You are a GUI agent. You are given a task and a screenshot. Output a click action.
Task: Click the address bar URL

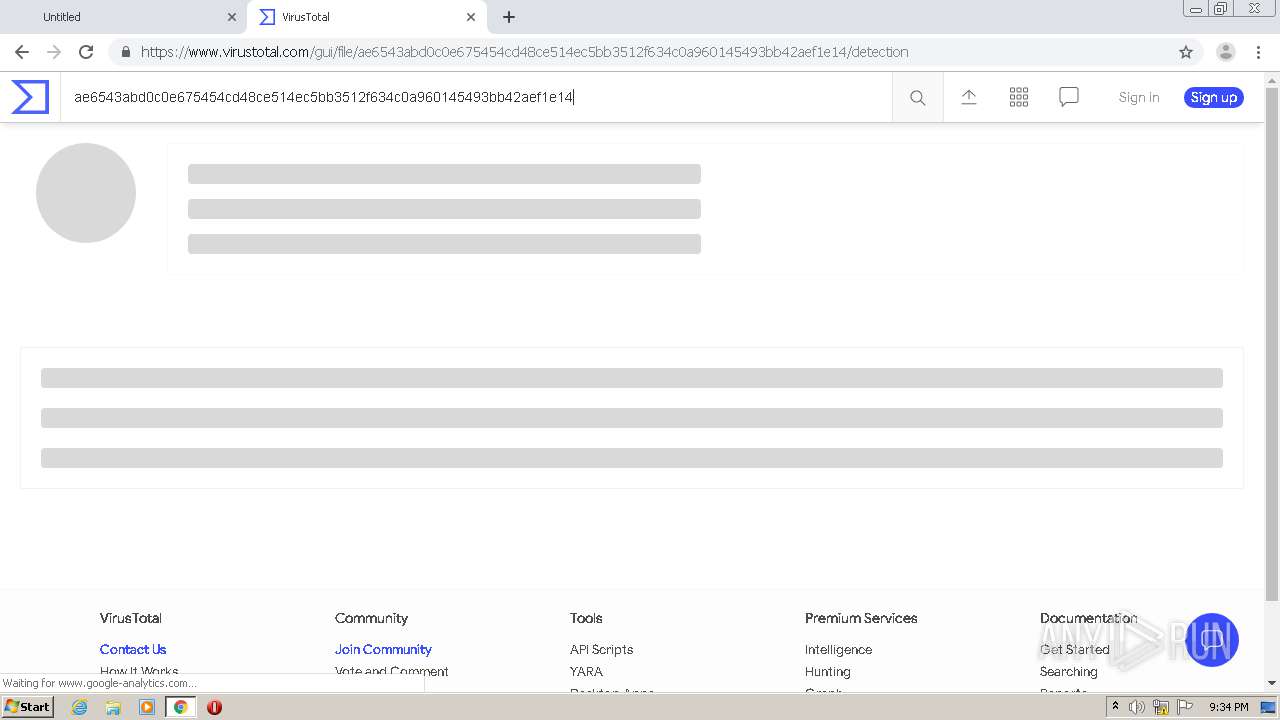click(524, 52)
